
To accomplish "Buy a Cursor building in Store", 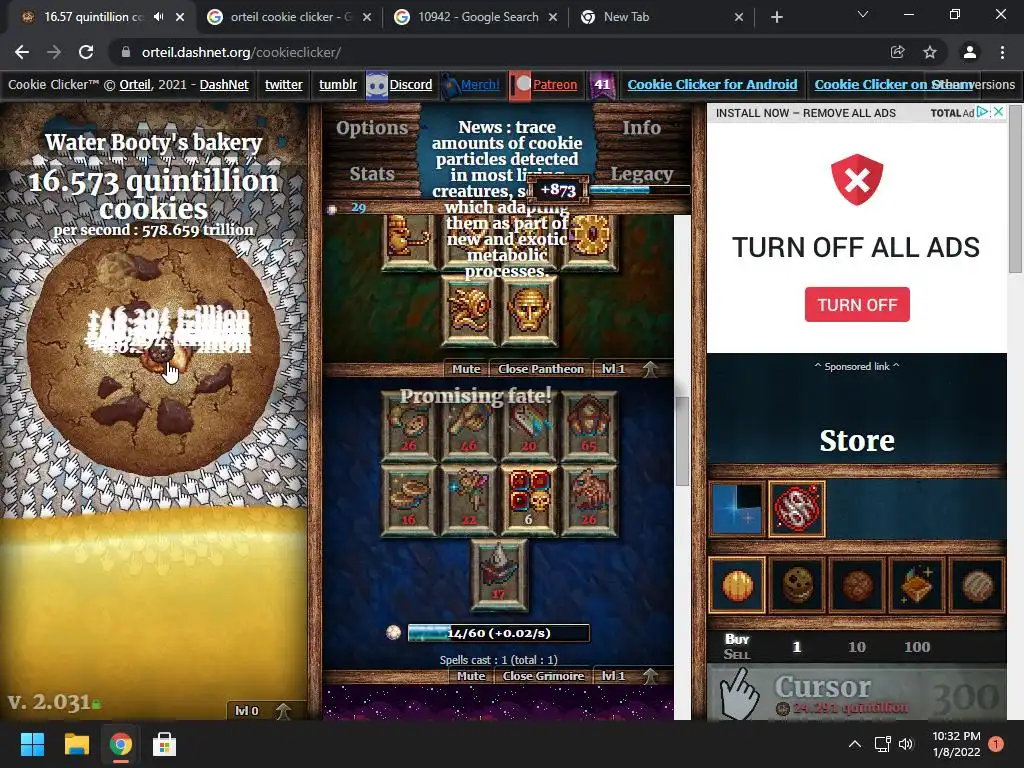I will pos(857,694).
